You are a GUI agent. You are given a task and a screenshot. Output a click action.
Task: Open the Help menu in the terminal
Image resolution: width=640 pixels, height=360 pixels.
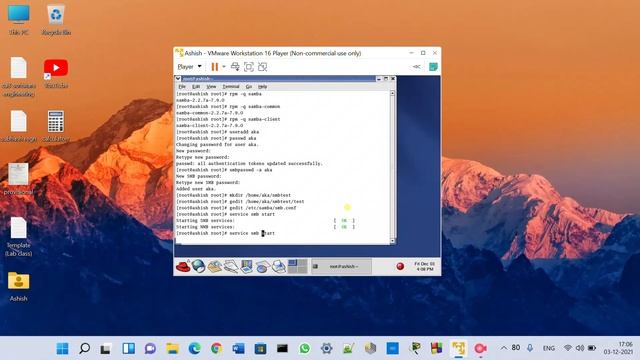[x=262, y=87]
